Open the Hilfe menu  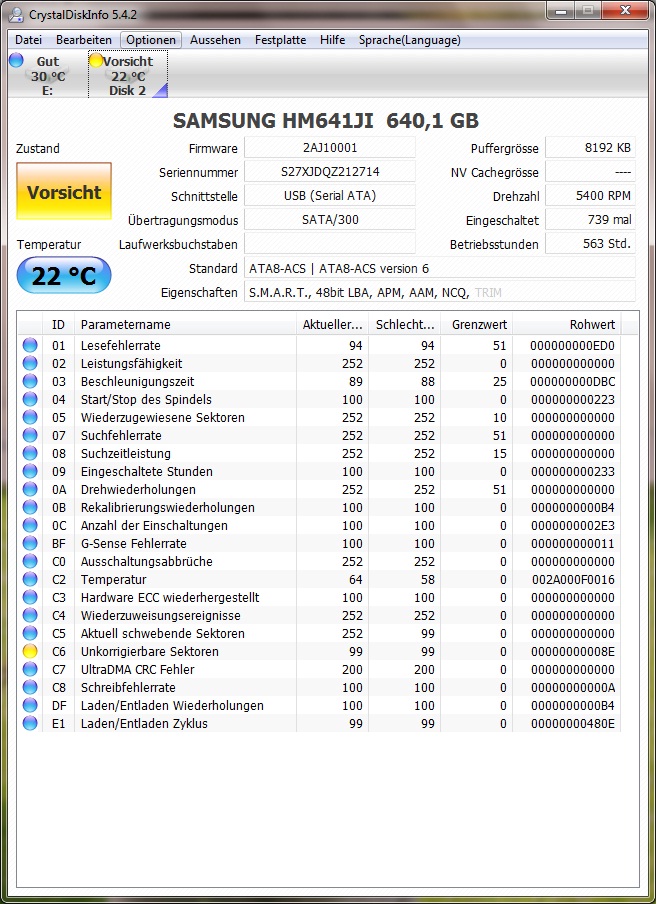[333, 40]
